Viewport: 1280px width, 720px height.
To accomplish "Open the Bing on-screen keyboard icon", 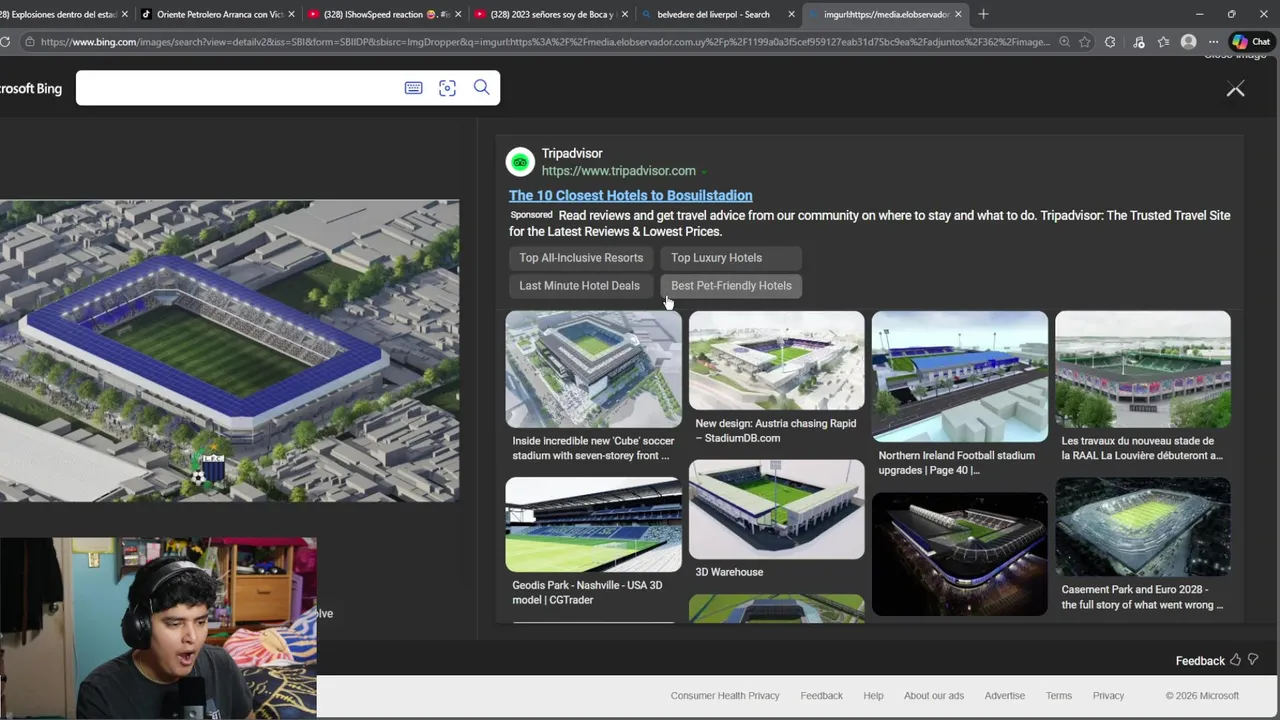I will pos(413,88).
